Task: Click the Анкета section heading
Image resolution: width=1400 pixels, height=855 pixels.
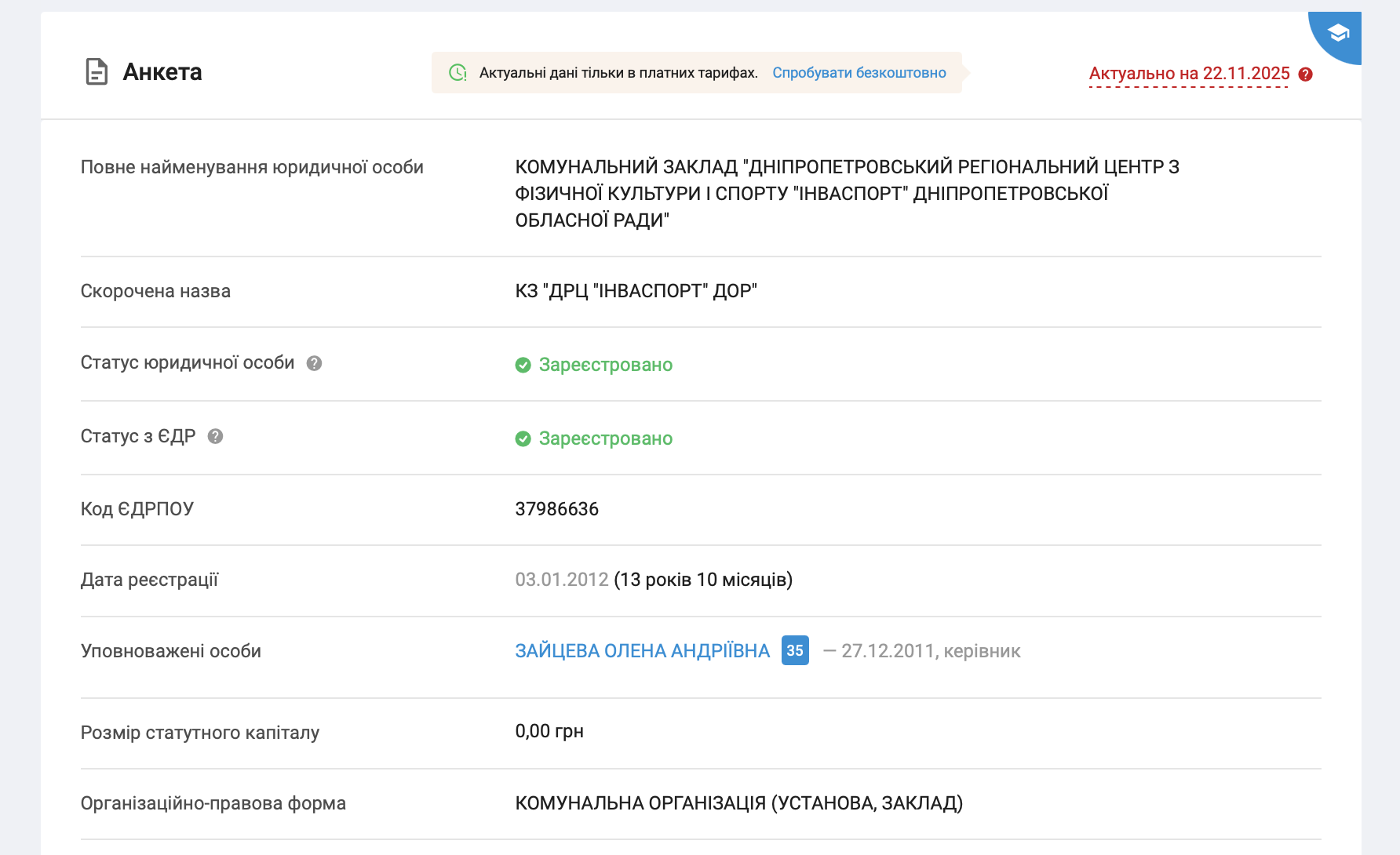Action: [x=162, y=72]
